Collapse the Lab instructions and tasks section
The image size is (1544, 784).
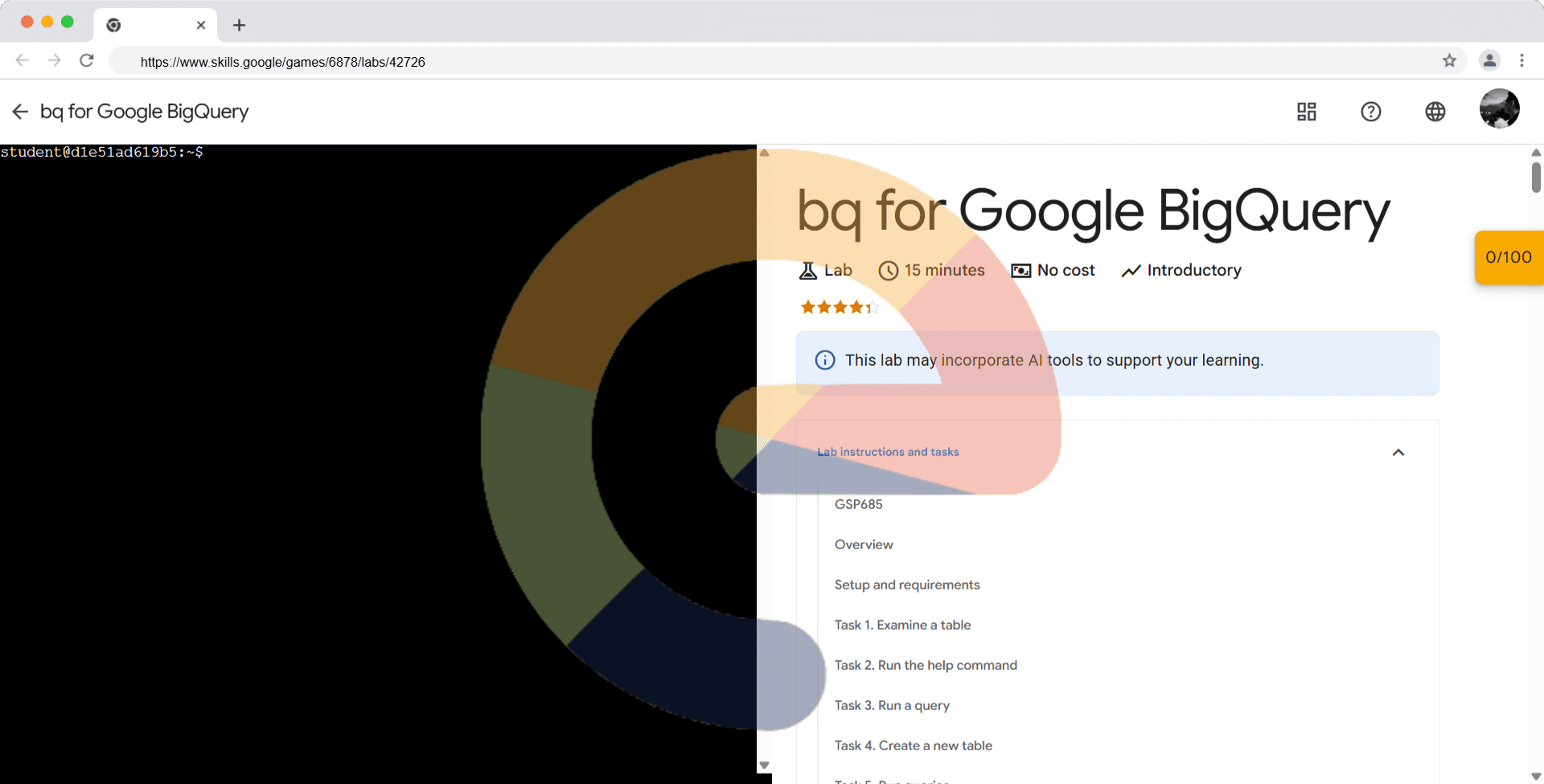click(1398, 453)
